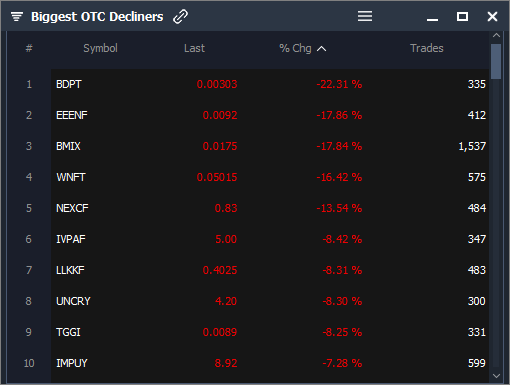Open the NEXCF ticker
510x385 pixels.
(x=72, y=208)
